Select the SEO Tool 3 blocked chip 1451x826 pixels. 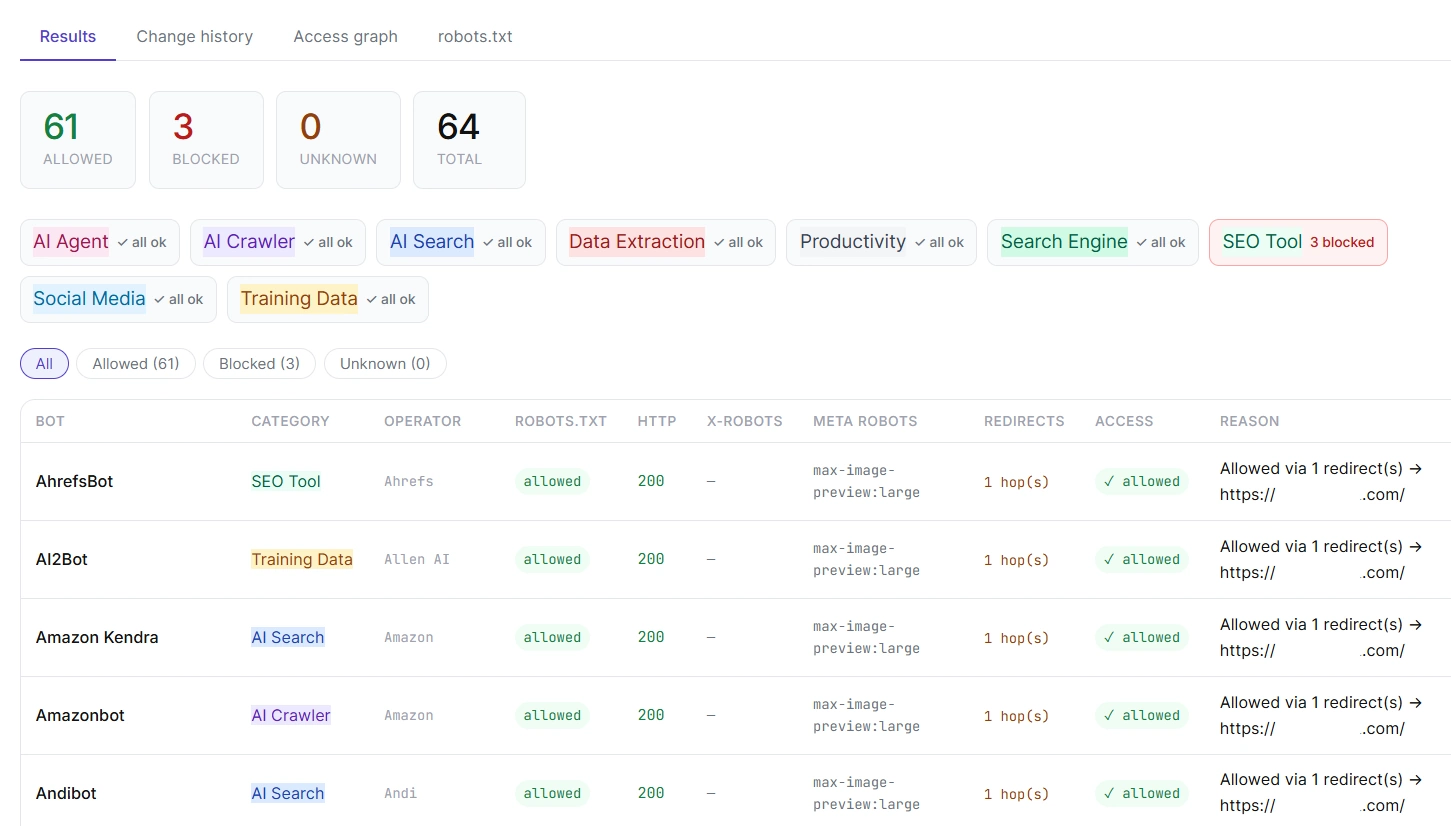coord(1298,242)
